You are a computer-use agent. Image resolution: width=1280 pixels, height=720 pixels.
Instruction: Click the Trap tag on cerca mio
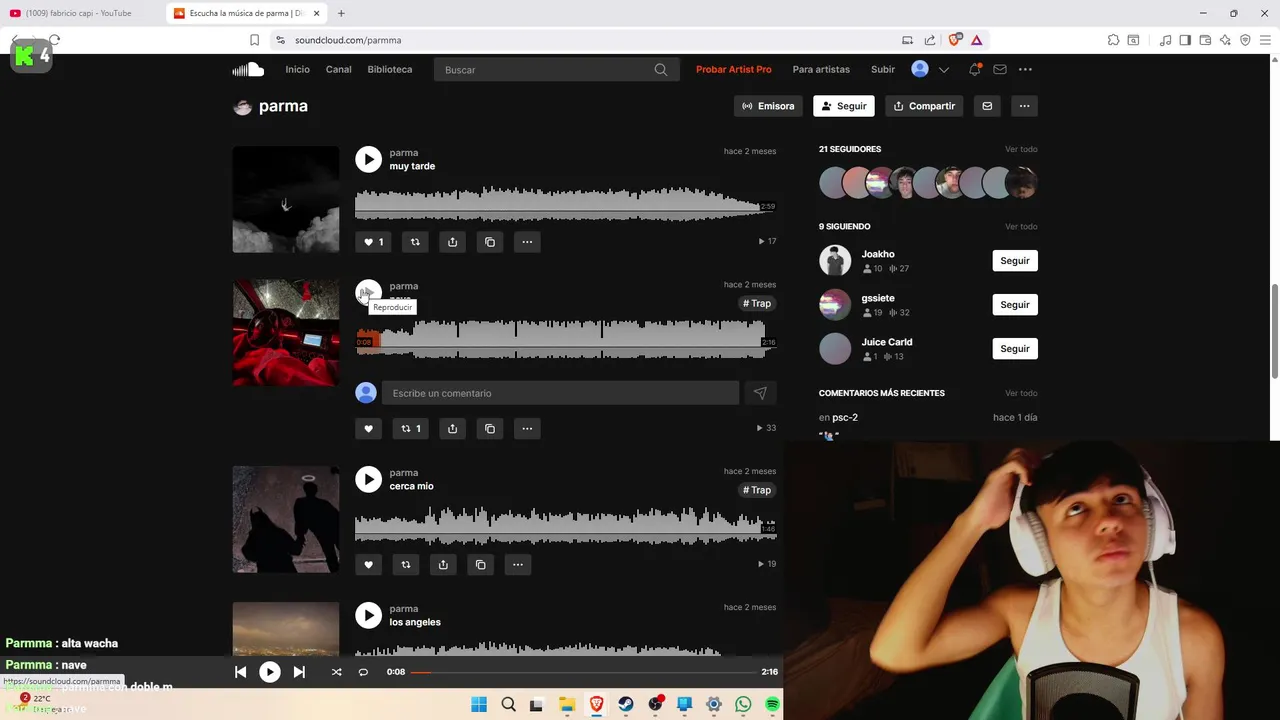tap(757, 490)
